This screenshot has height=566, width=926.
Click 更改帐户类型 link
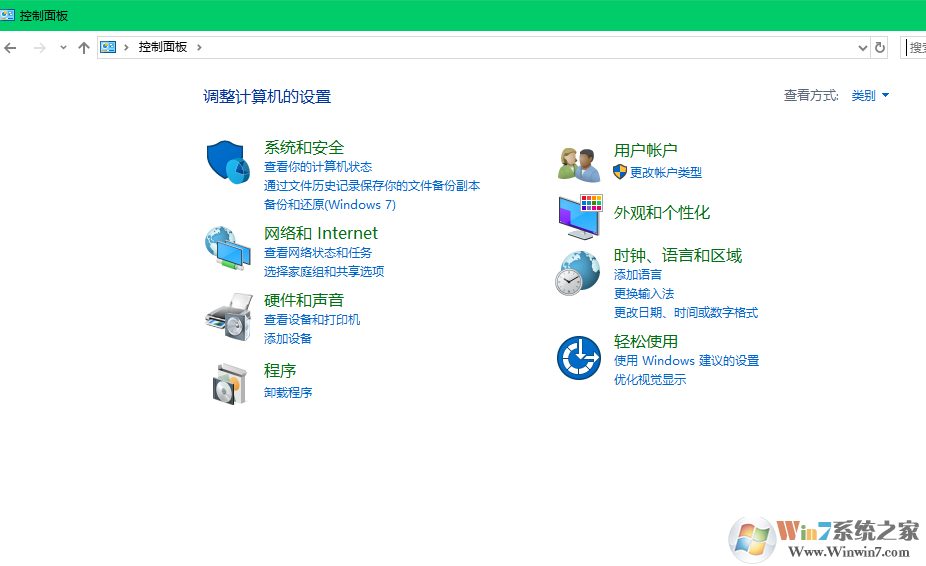[x=665, y=173]
